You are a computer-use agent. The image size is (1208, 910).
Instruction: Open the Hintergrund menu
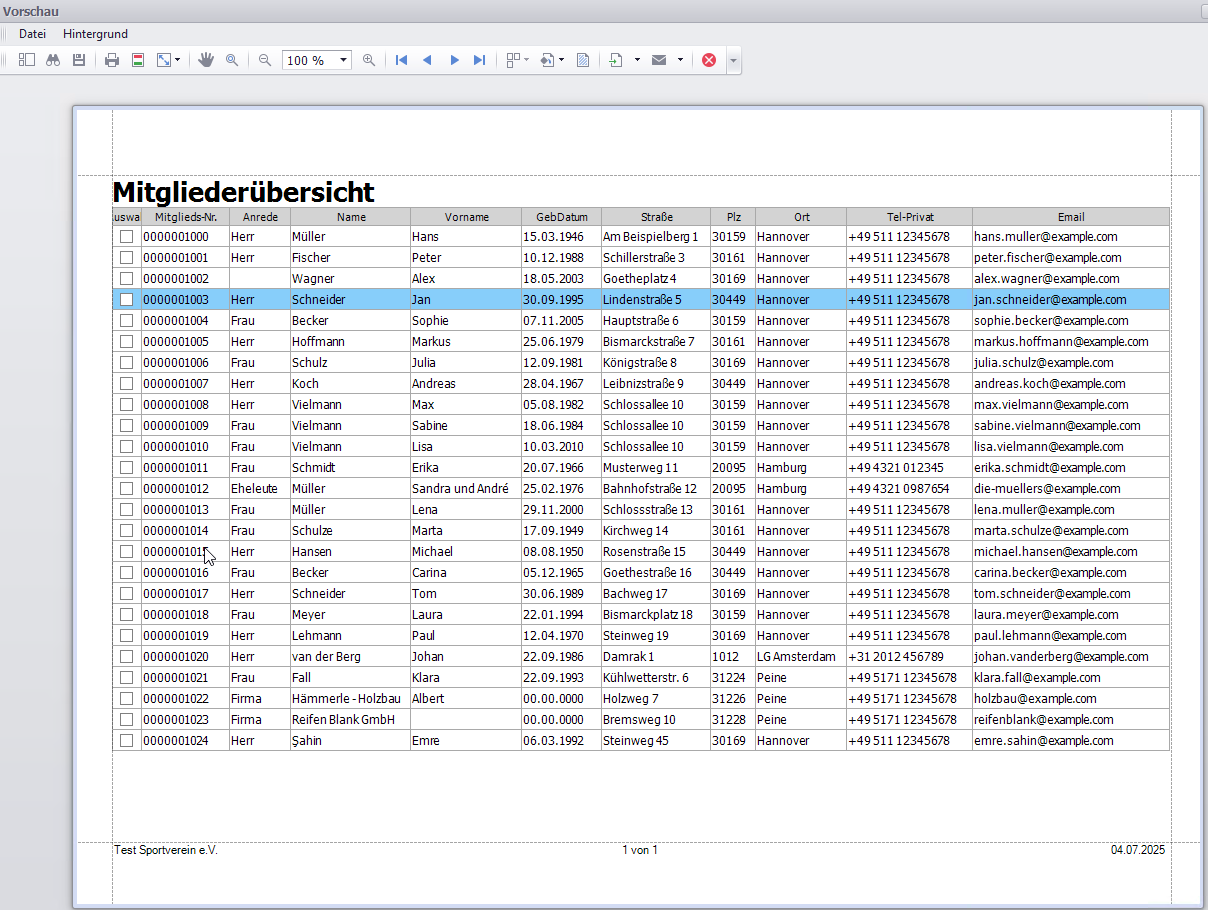[95, 34]
